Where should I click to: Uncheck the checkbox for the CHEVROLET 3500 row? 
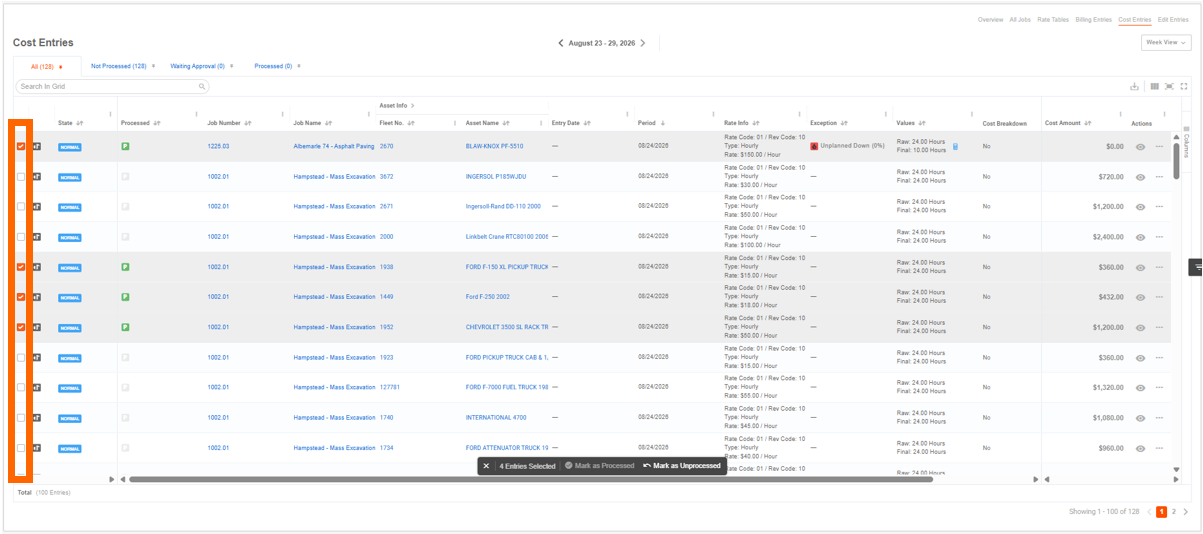[x=21, y=327]
